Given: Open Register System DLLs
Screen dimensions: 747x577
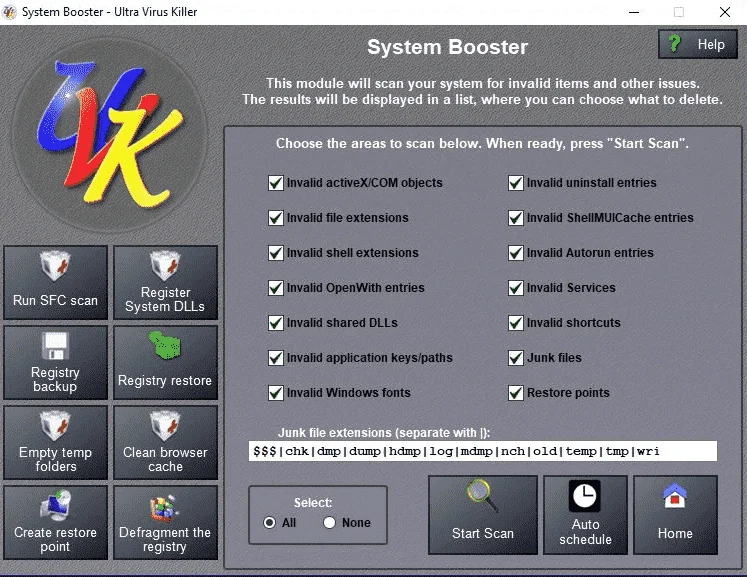Looking at the screenshot, I should coord(165,282).
